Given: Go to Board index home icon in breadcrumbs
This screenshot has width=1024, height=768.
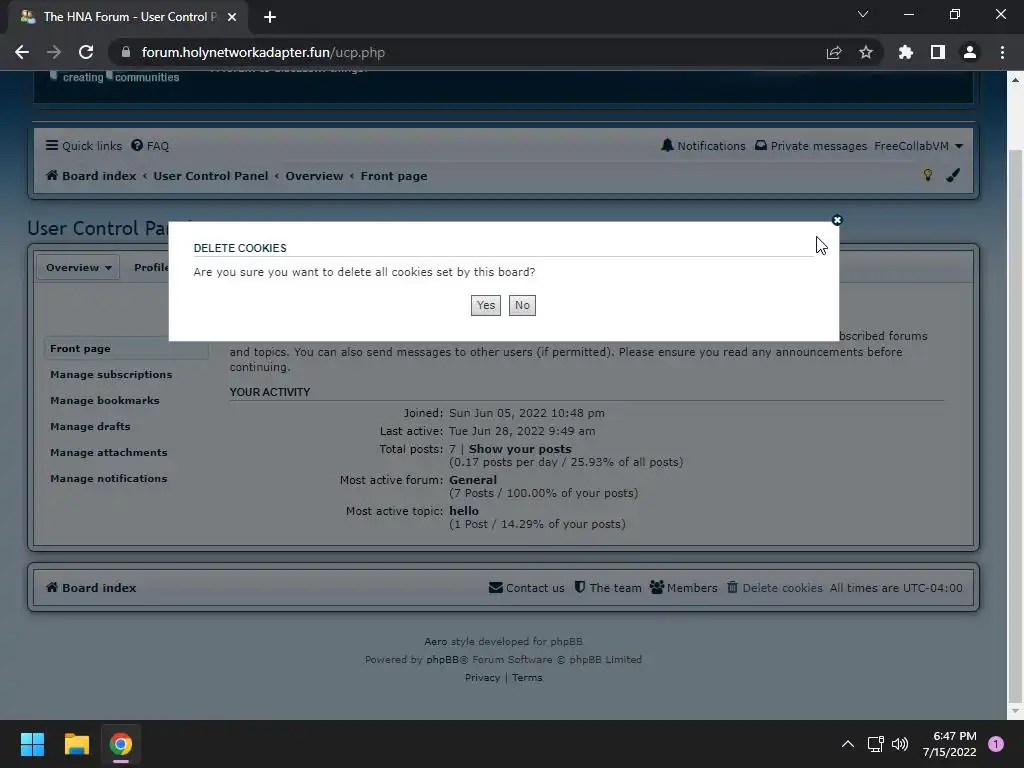Looking at the screenshot, I should (x=52, y=176).
